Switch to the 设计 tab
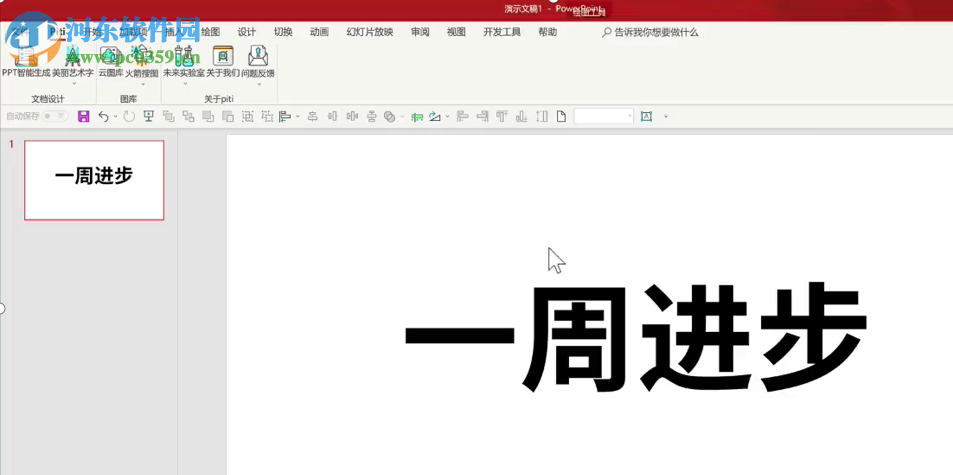The width and height of the screenshot is (953, 475). 247,32
